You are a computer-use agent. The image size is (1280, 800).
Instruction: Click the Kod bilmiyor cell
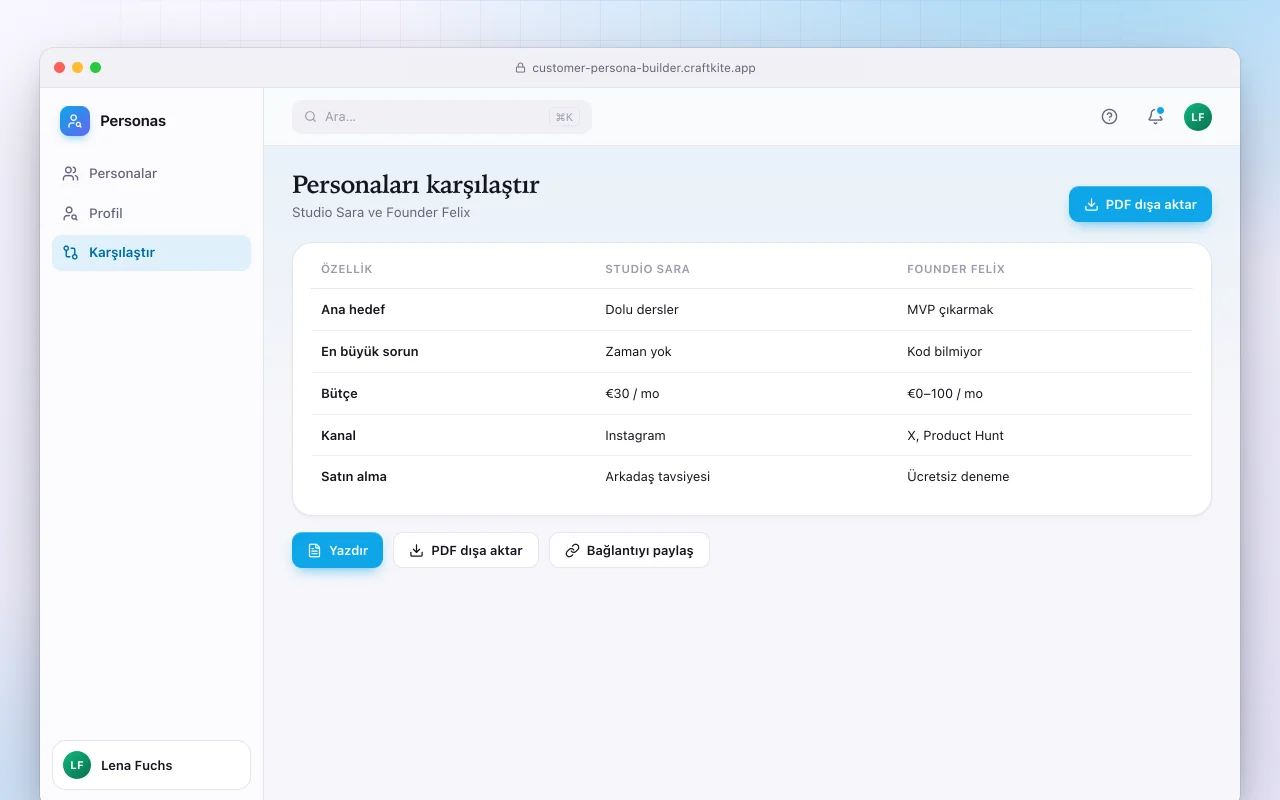click(x=944, y=352)
